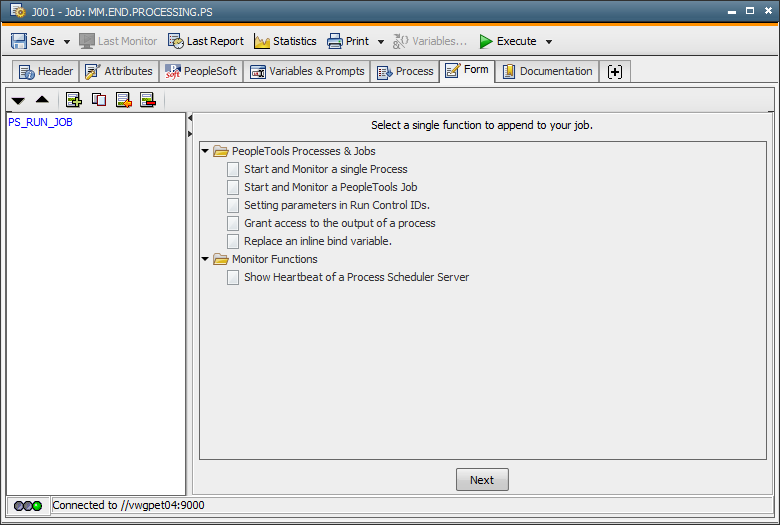Screen dimensions: 780x525
Task: Expand the left panel with the right splitter arrow
Action: pos(190,134)
